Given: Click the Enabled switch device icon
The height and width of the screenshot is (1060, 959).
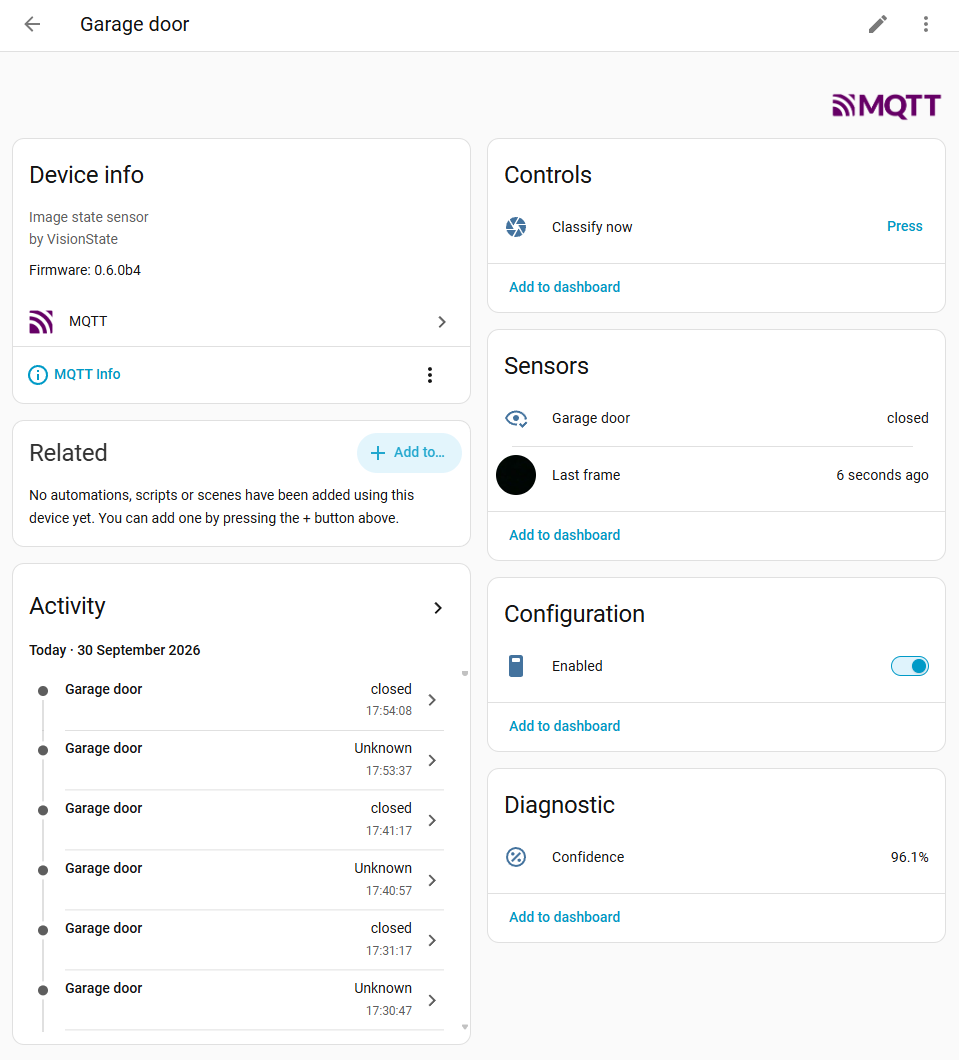Looking at the screenshot, I should click(516, 666).
